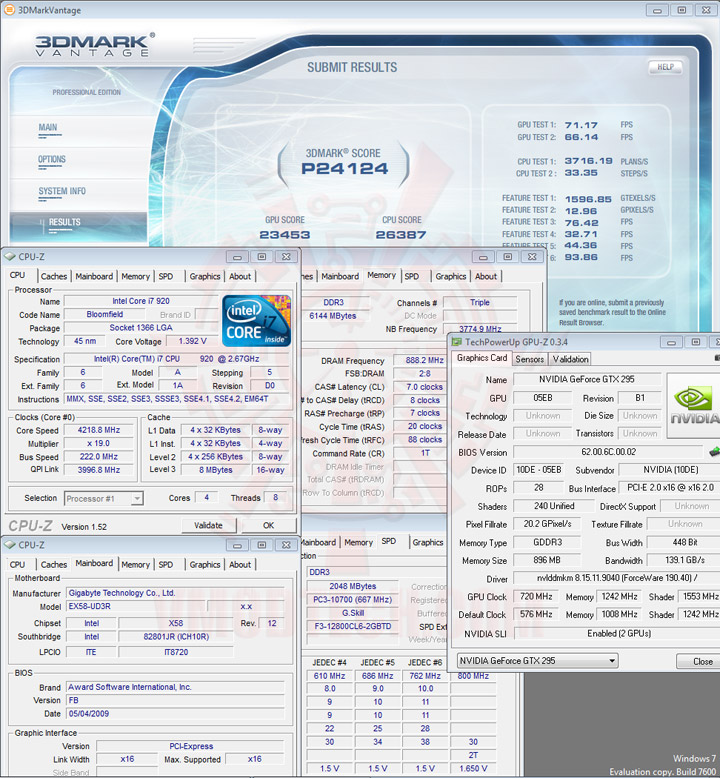This screenshot has width=720, height=778.
Task: Select Mainboard tab in CPU-Z memory window
Action: pyautogui.click(x=340, y=276)
